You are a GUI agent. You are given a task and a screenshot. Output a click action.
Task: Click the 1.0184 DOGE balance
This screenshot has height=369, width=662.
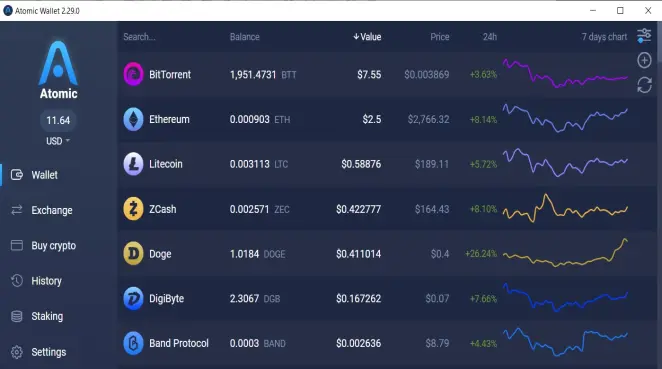(258, 254)
